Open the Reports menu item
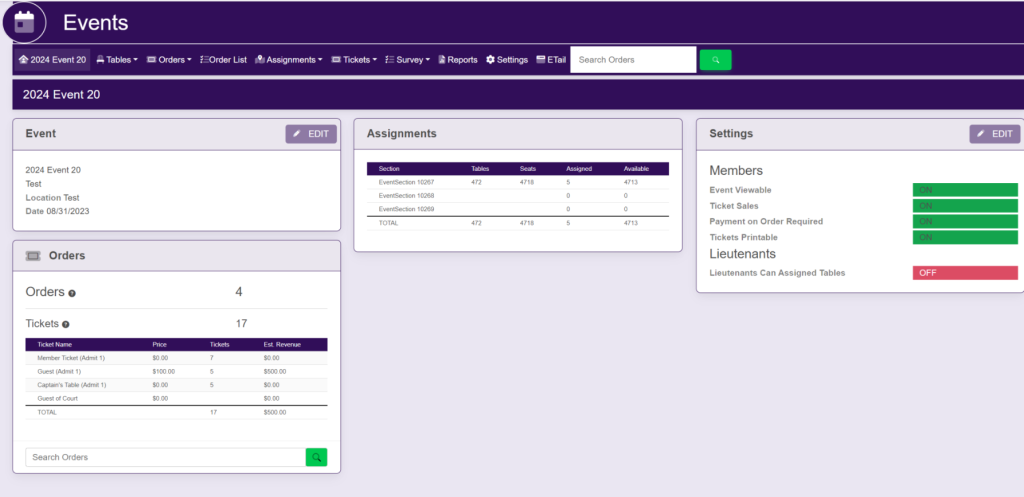Screen dimensions: 1024x497 click(x=457, y=60)
